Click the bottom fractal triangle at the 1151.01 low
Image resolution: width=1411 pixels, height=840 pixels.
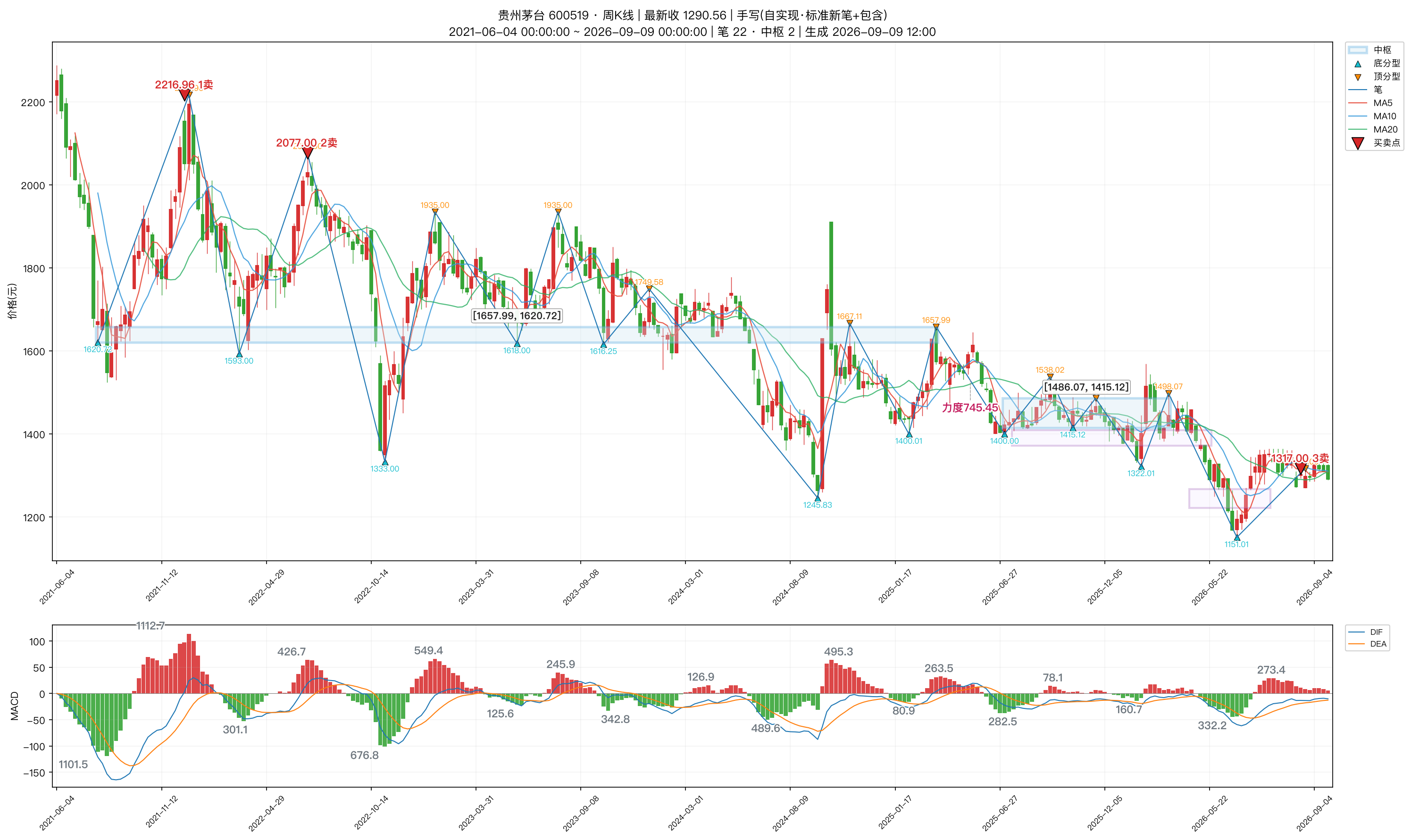coord(1236,538)
